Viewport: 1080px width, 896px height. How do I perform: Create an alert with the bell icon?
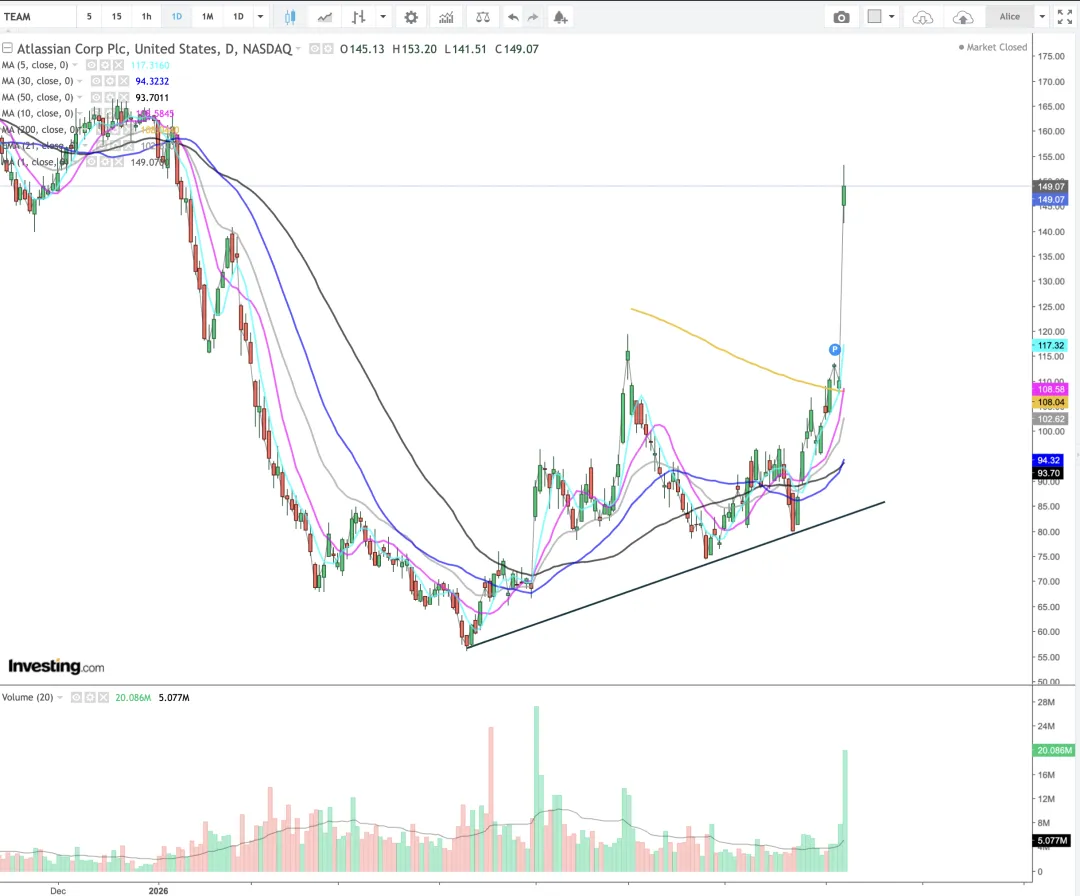561,17
